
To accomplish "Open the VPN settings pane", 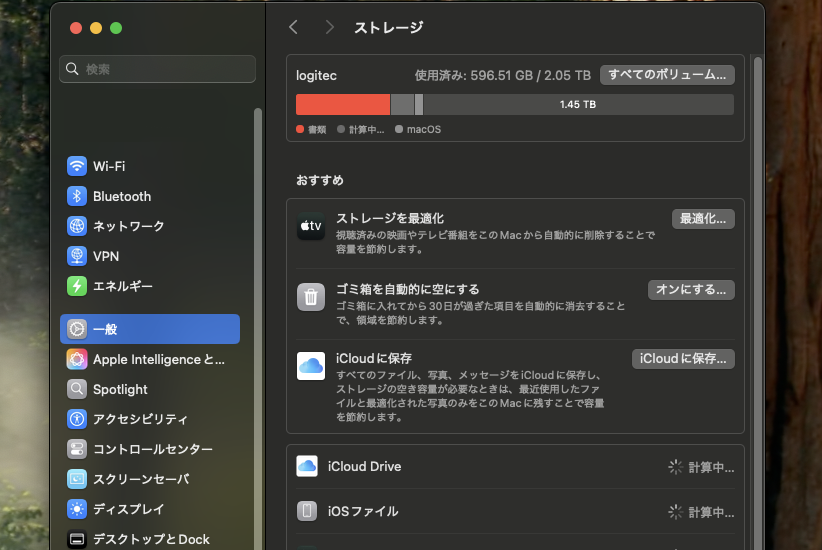I will pyautogui.click(x=150, y=256).
